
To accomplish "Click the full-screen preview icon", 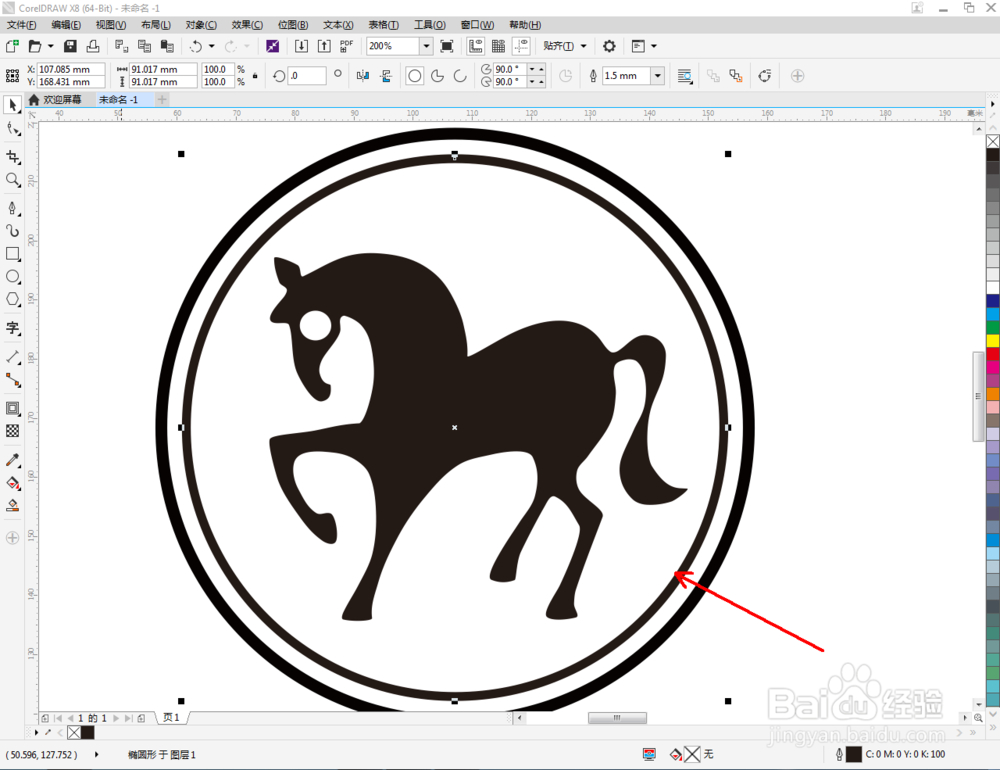I will coord(447,46).
